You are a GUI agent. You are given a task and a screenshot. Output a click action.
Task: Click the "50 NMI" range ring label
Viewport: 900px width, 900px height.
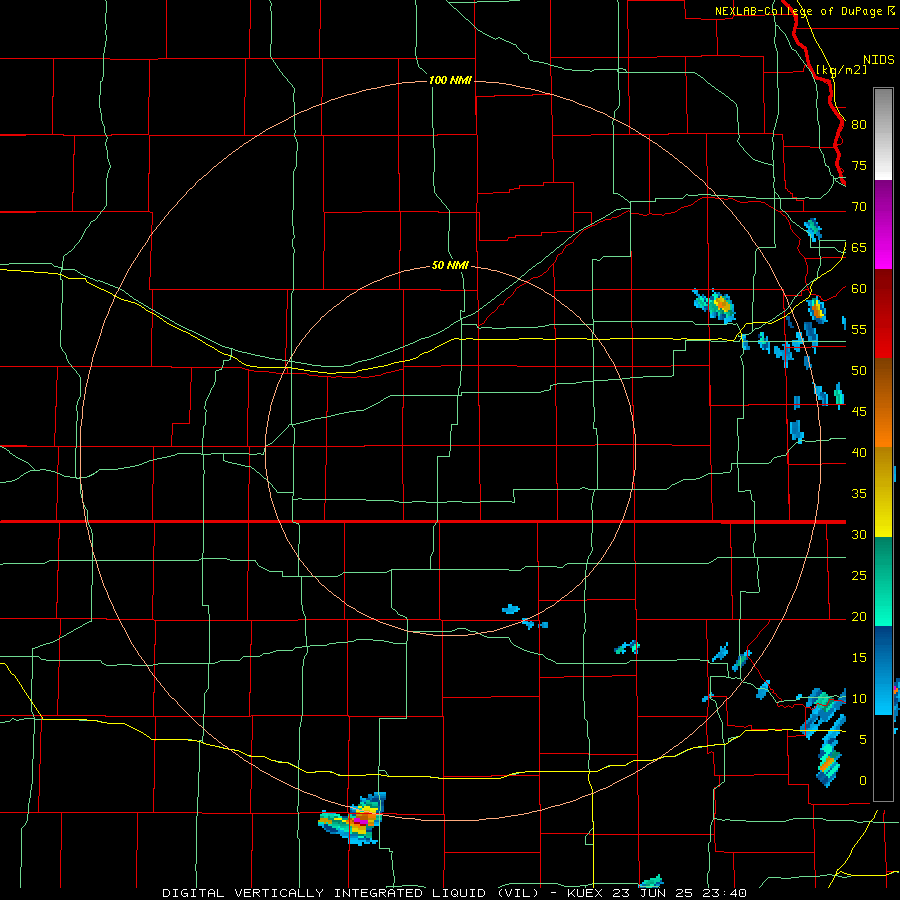[x=450, y=265]
